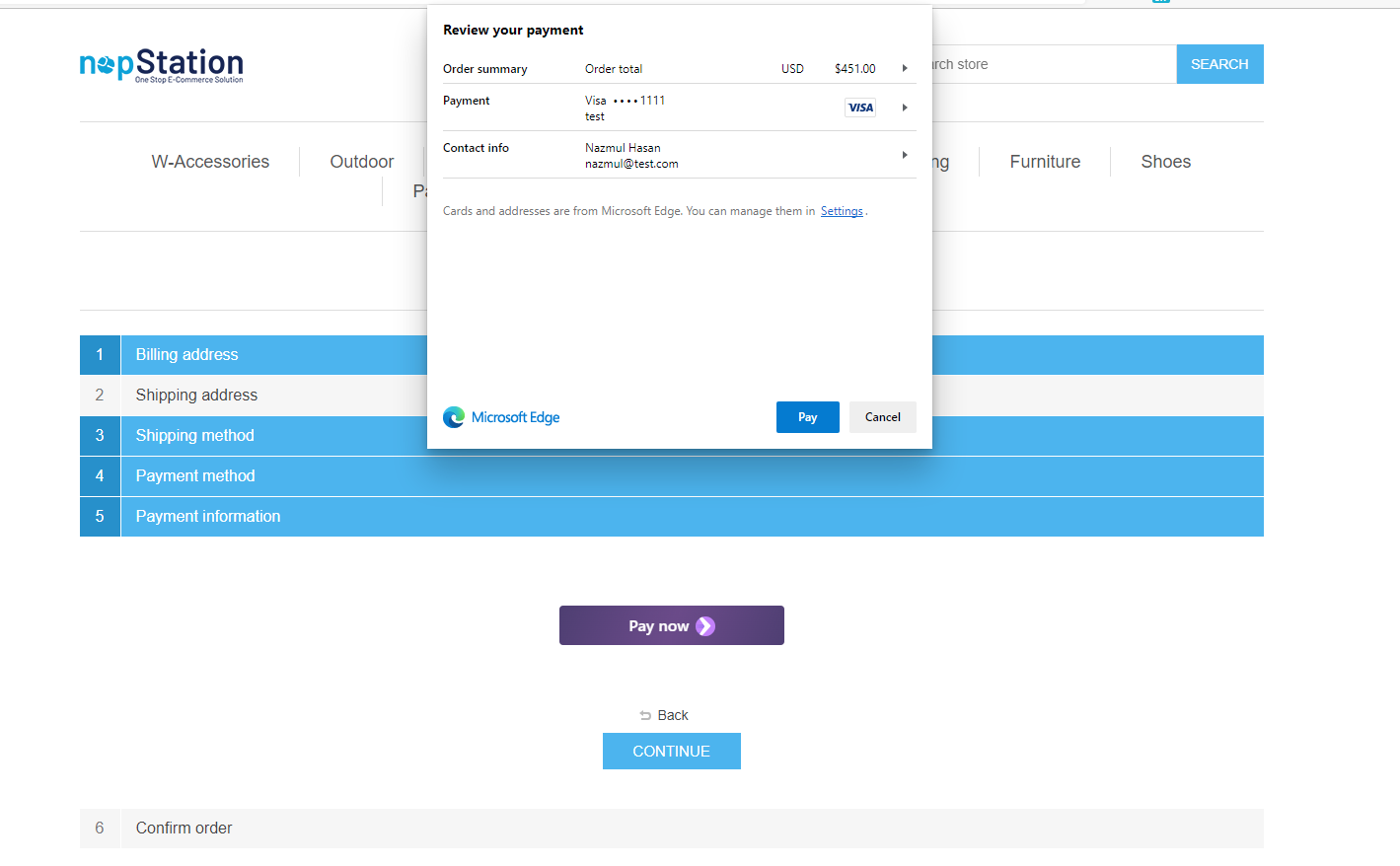Click the Visa ••••1111 card text
The width and height of the screenshot is (1400, 866).
click(625, 101)
